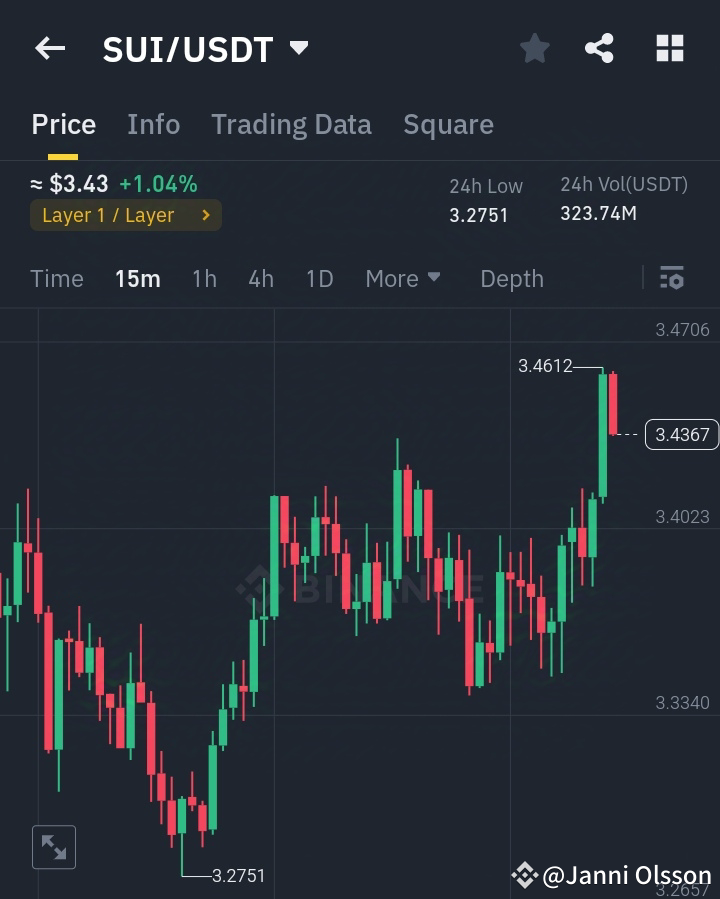
Task: Go back using the arrow icon
Action: click(x=49, y=48)
